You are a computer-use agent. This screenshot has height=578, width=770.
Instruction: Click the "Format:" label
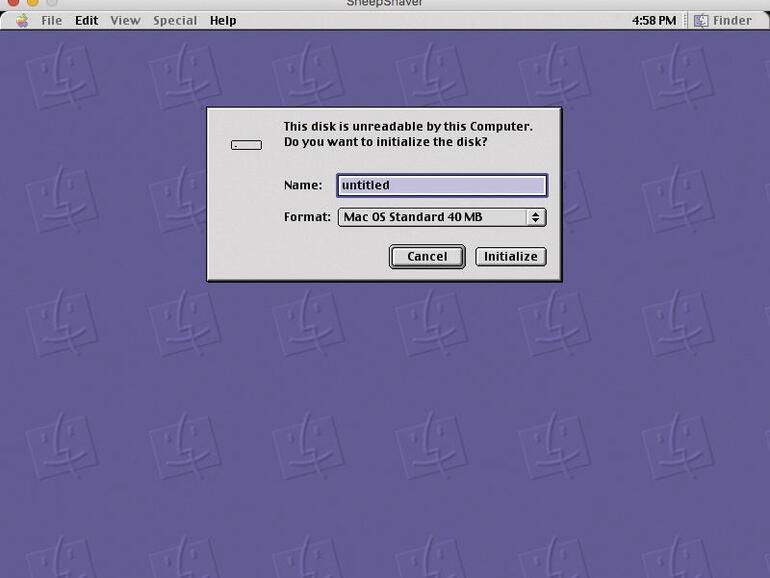pyautogui.click(x=307, y=217)
